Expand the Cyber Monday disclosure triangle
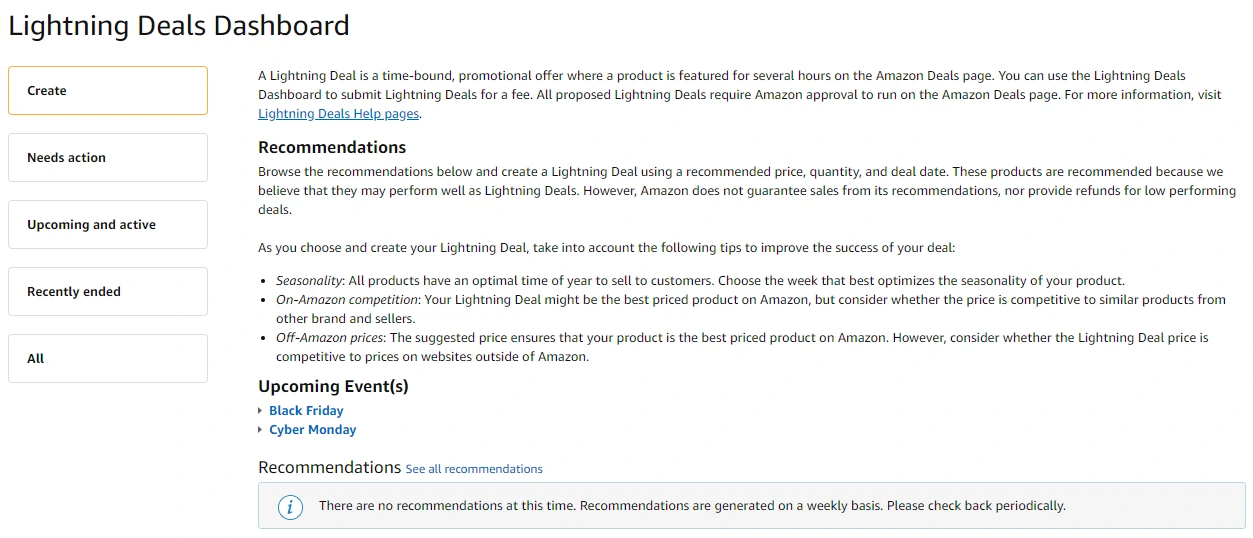 pyautogui.click(x=261, y=430)
